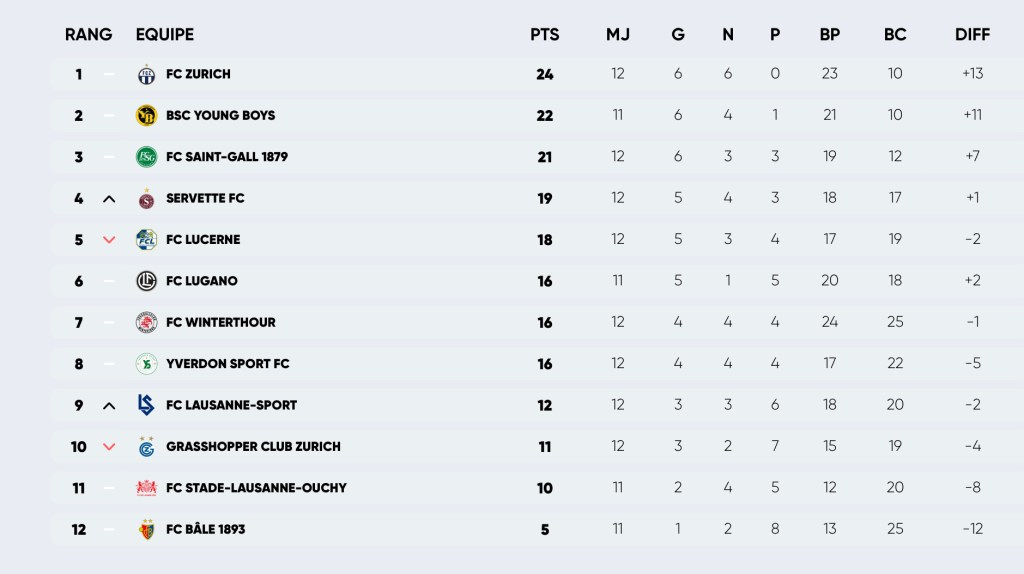Viewport: 1024px width, 574px height.
Task: Click the FC Bâle 1893 crest
Action: (146, 529)
